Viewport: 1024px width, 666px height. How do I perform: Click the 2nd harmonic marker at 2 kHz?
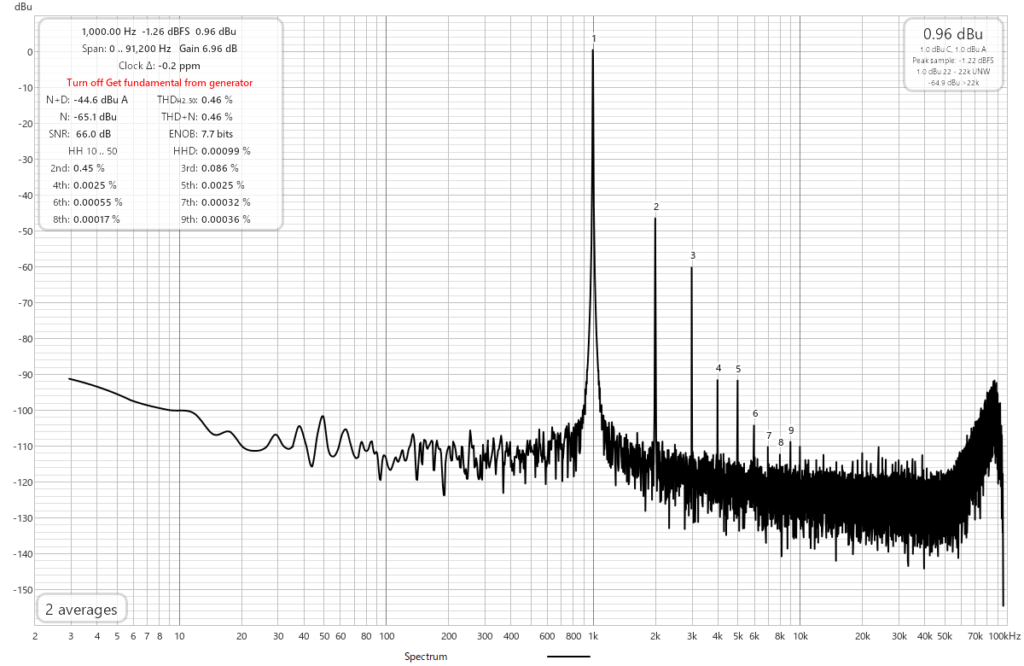(656, 207)
